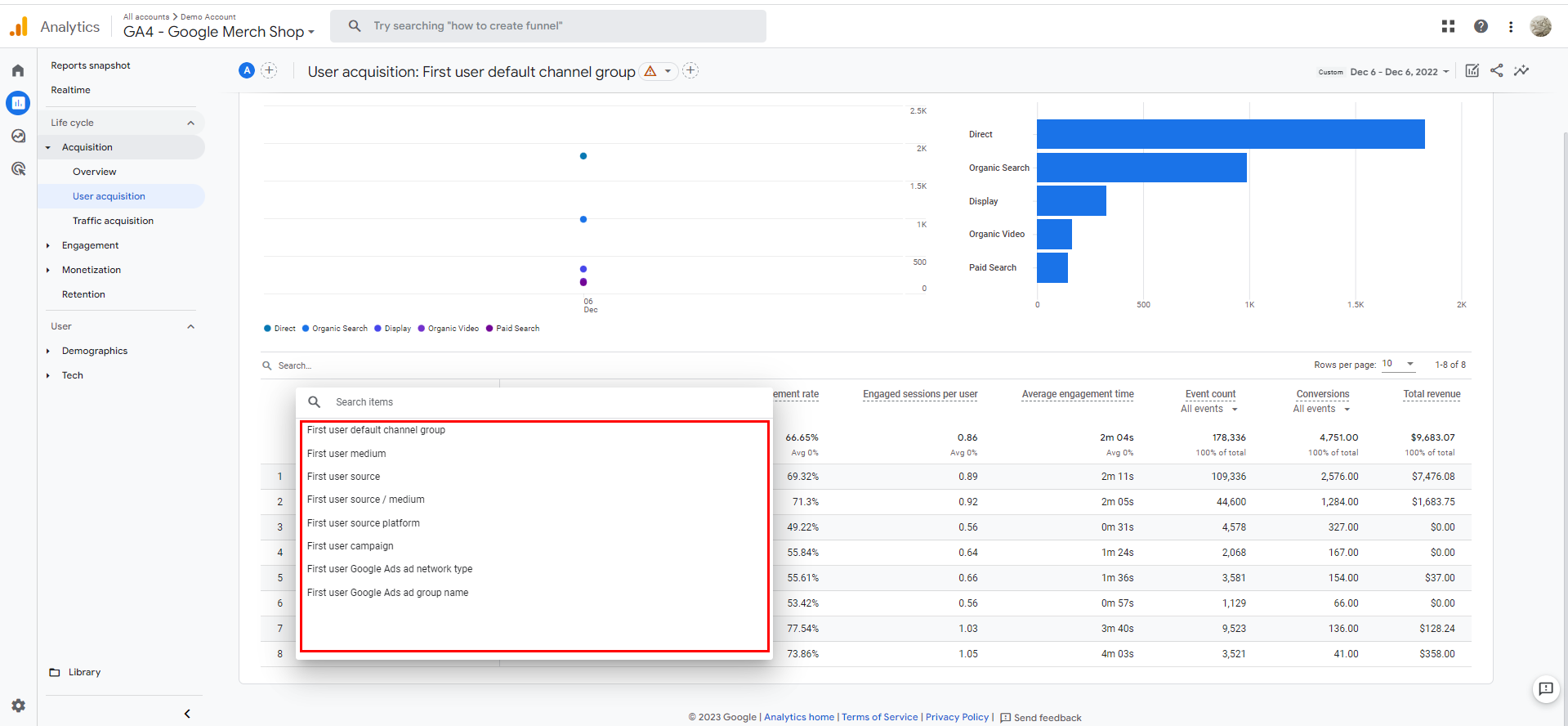1568x726 pixels.
Task: Open the Help question mark icon
Action: [1481, 26]
